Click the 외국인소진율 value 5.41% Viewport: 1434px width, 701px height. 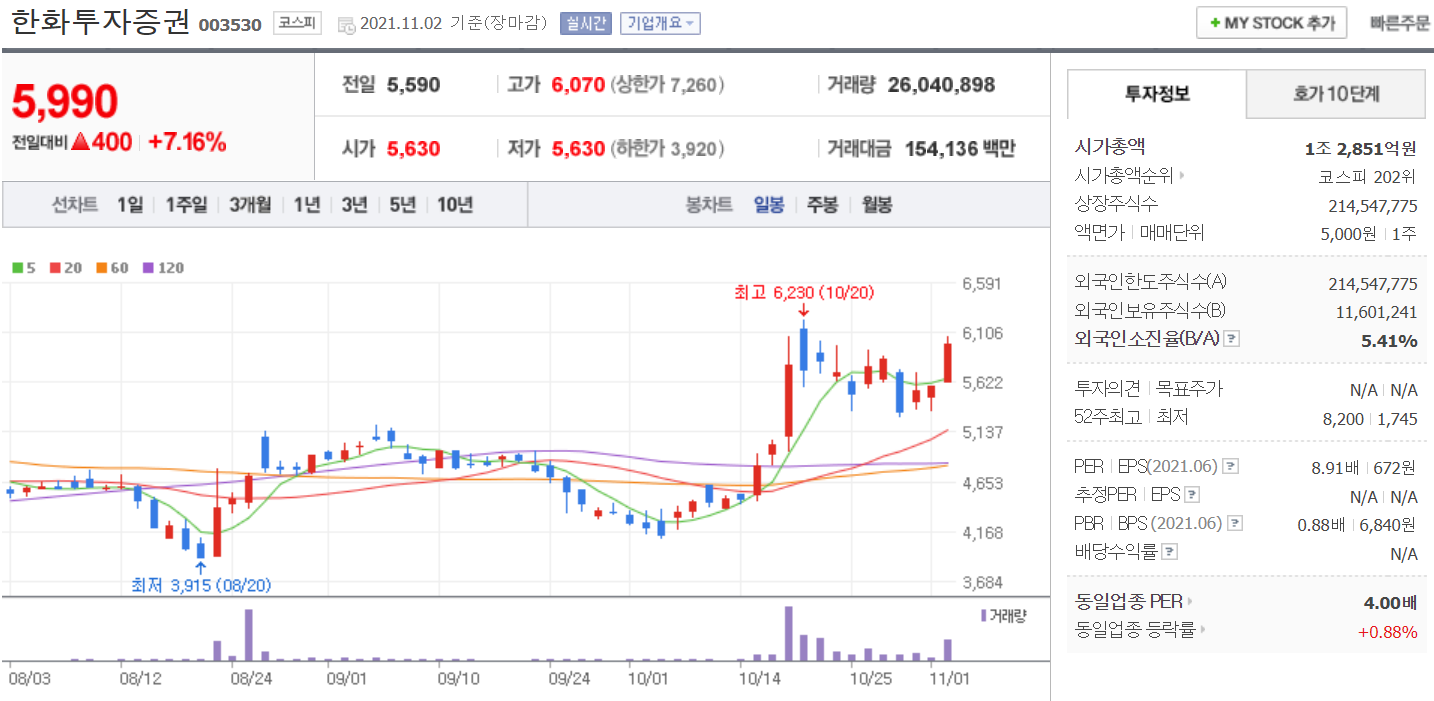pos(1389,340)
